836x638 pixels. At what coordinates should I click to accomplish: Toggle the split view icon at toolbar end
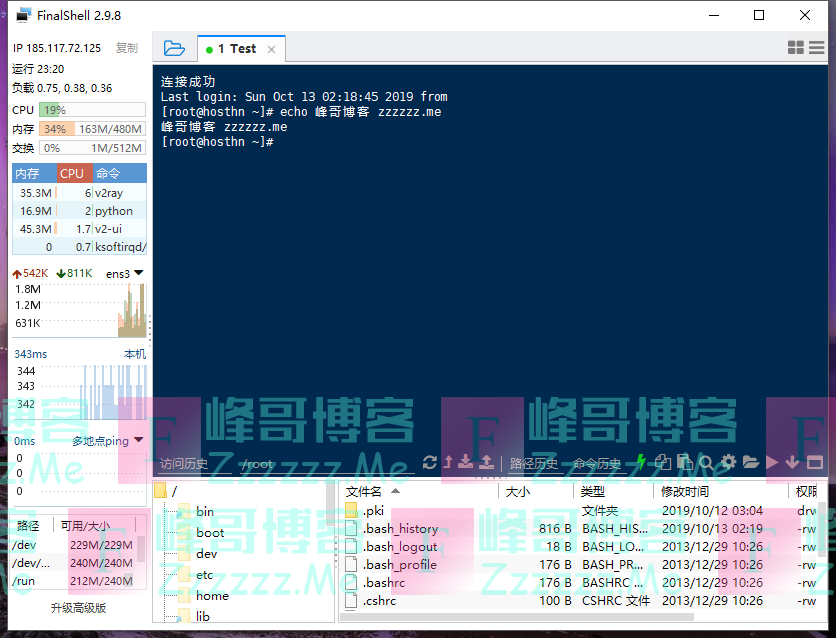click(x=815, y=462)
